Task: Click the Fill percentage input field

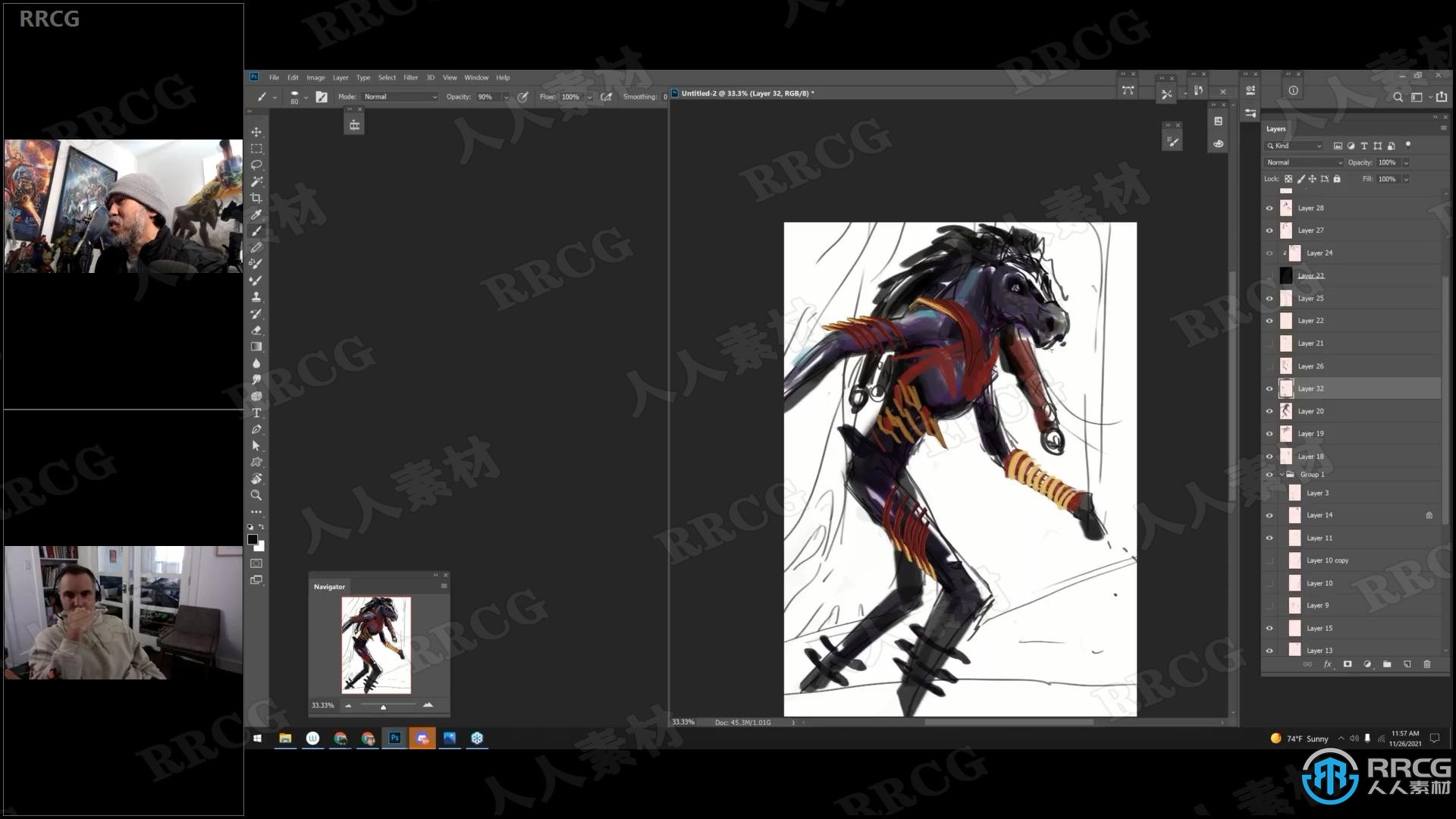Action: point(1388,178)
